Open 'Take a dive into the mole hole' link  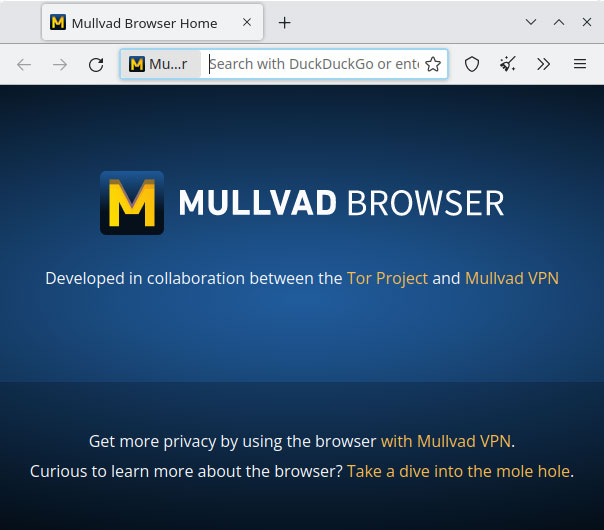[458, 471]
